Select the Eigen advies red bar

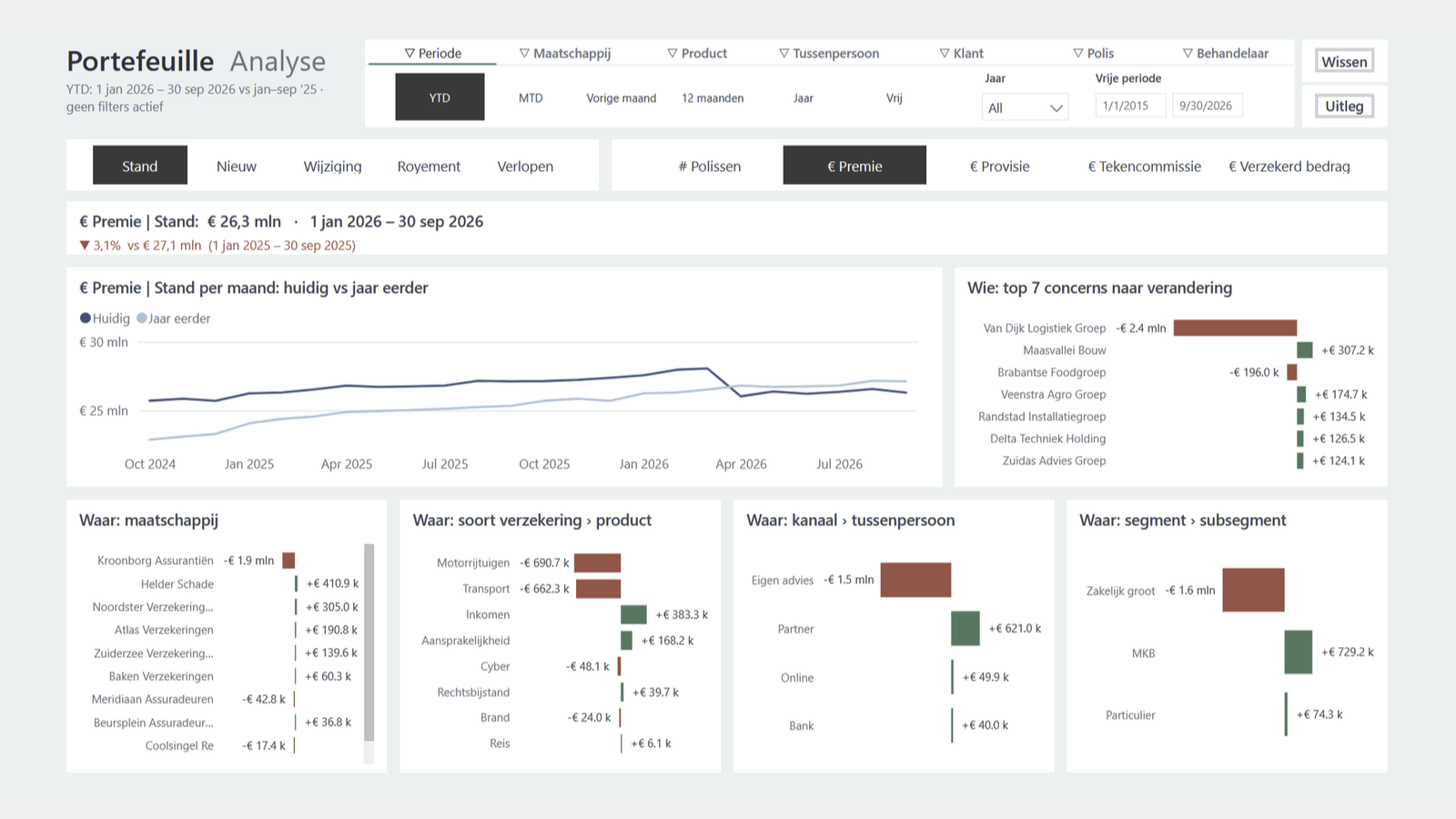915,580
